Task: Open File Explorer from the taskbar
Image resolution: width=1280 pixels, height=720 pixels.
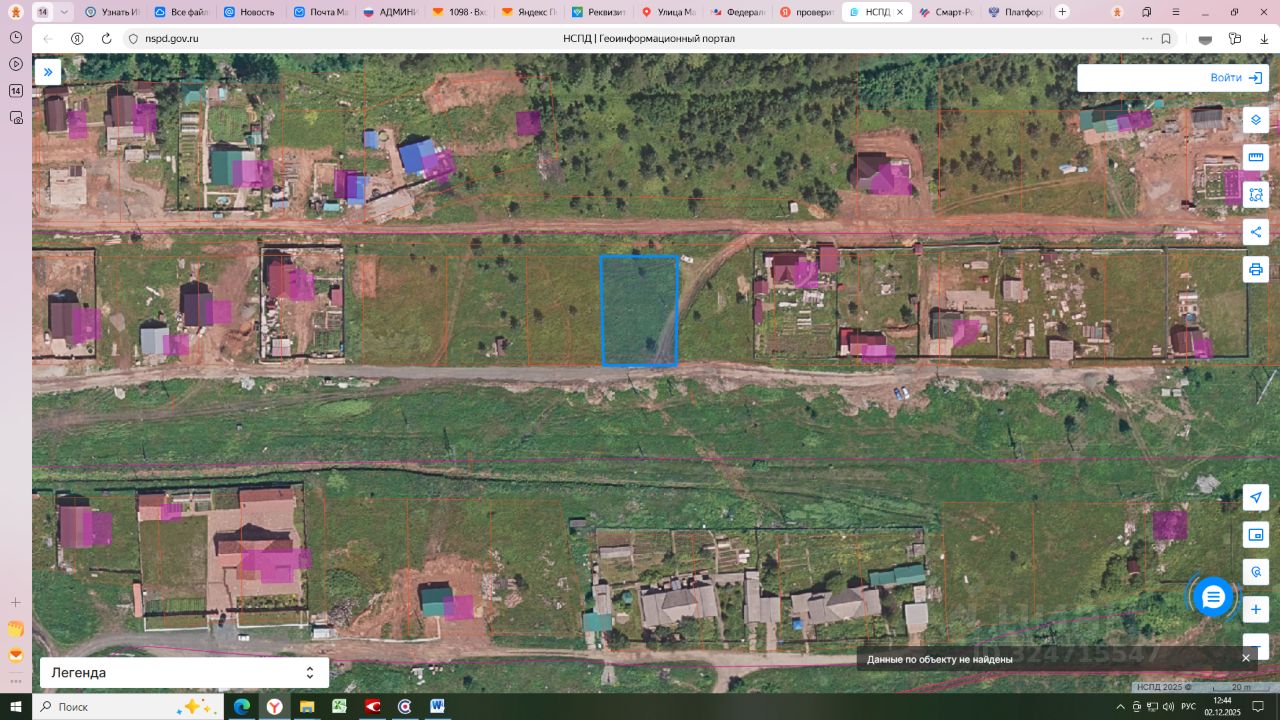Action: click(307, 707)
